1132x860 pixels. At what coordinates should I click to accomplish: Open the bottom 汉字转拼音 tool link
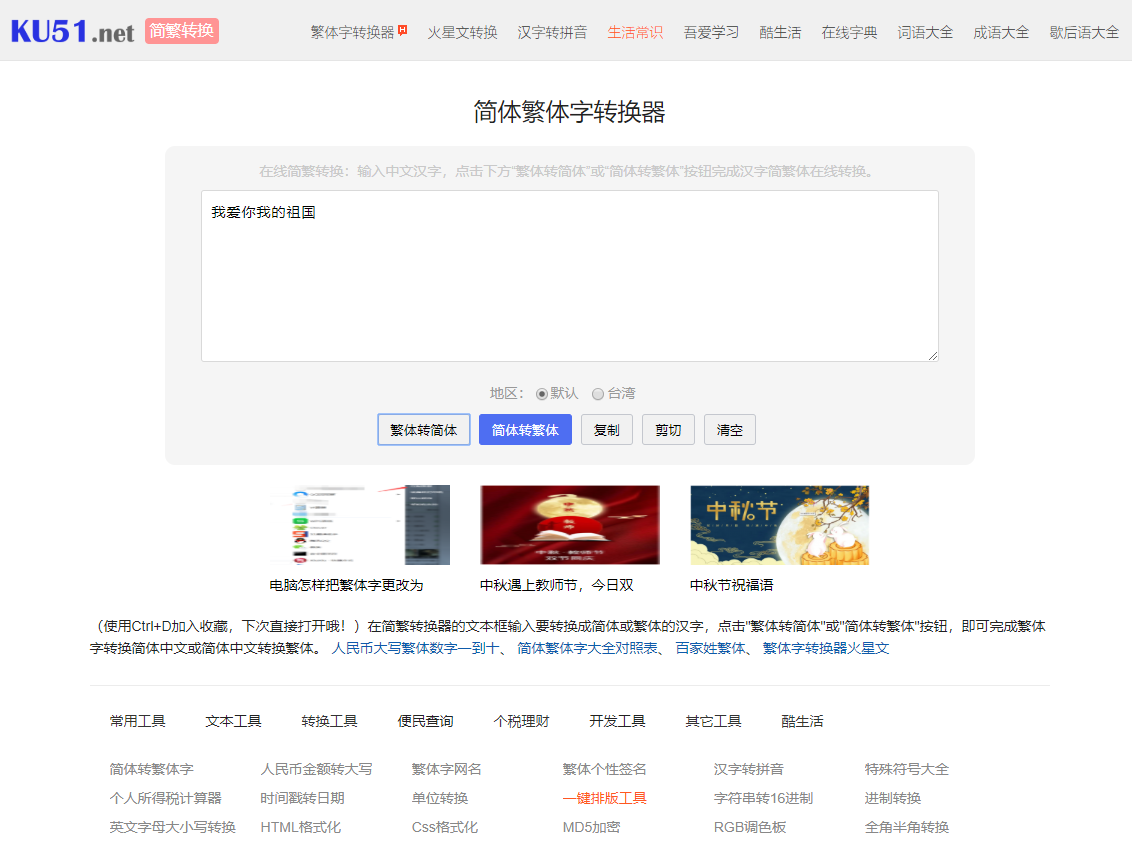coord(749,770)
